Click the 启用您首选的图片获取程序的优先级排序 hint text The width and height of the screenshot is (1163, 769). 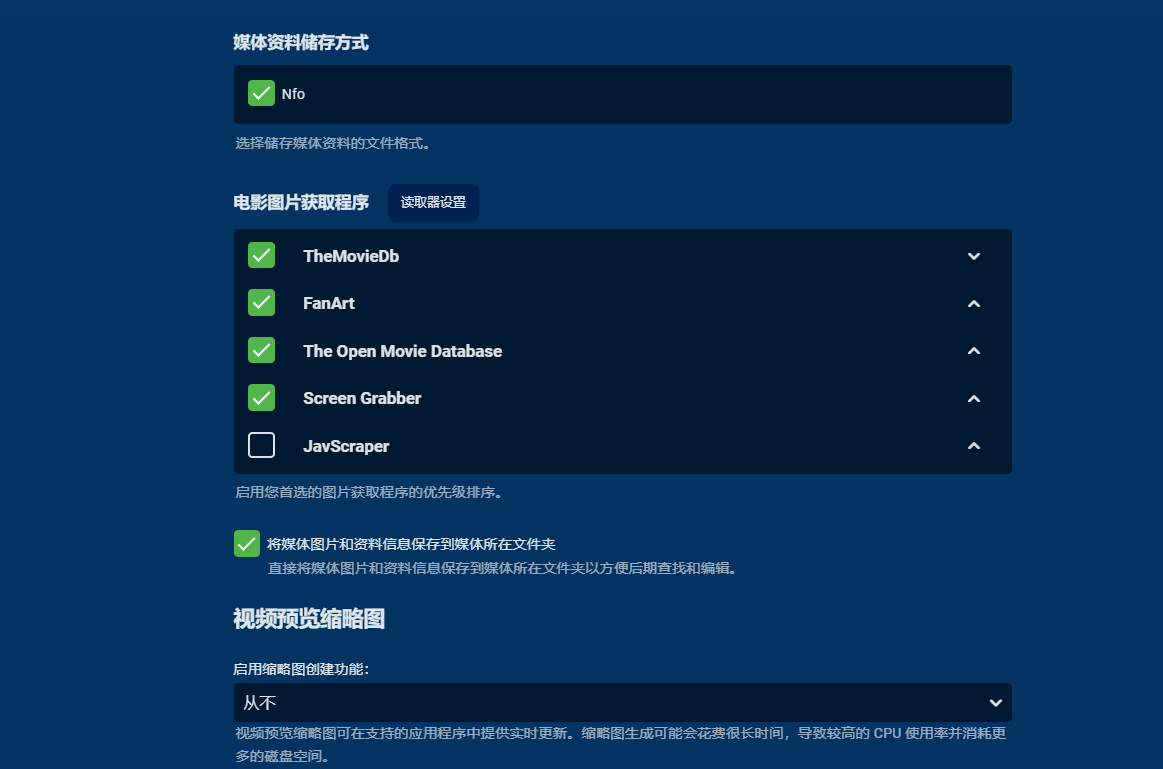click(369, 492)
